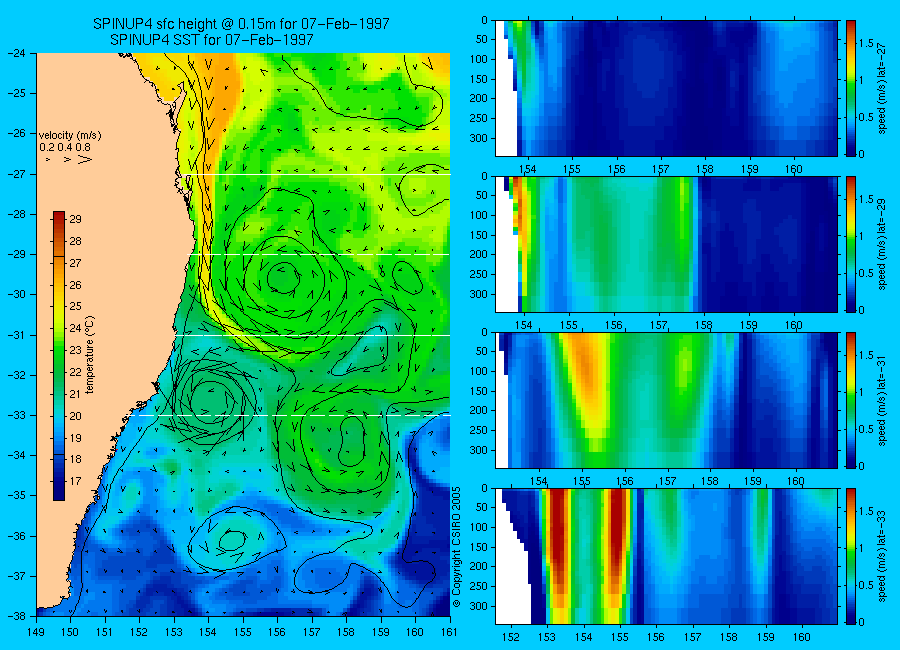
Task: Click the '149' longitude label under the map
Action: [37, 632]
